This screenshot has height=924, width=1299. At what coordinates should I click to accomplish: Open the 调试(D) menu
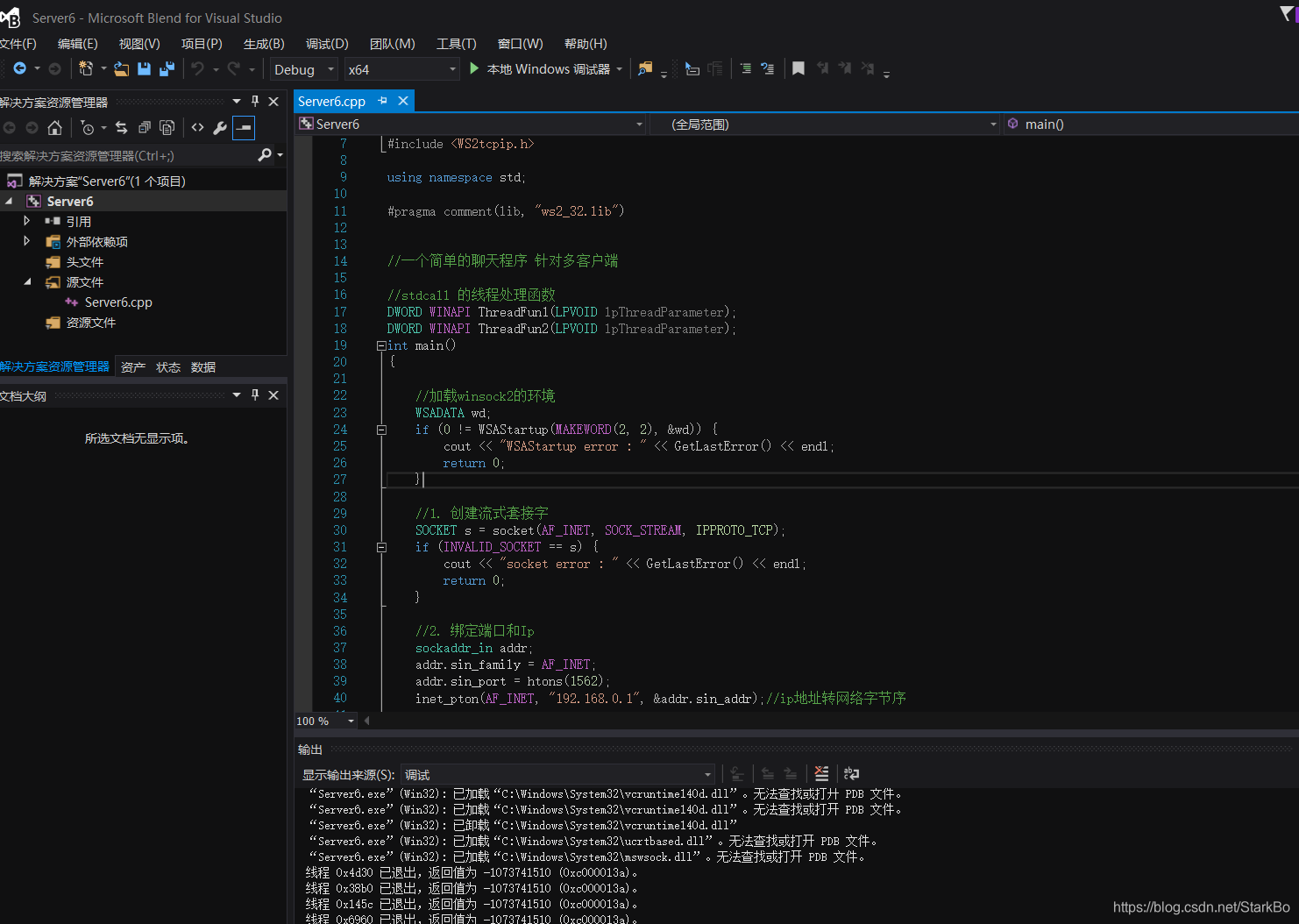[x=327, y=44]
